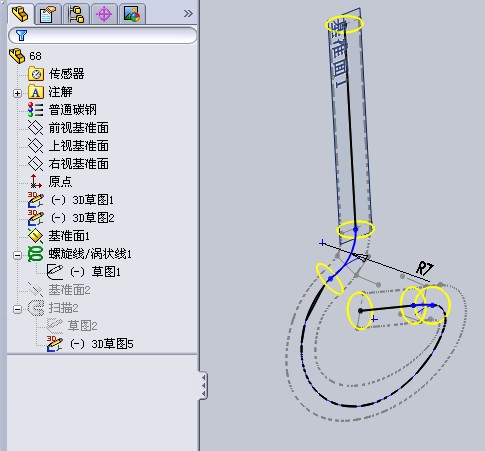Select the root part name 68
Image resolution: width=485 pixels, height=451 pixels.
point(35,56)
